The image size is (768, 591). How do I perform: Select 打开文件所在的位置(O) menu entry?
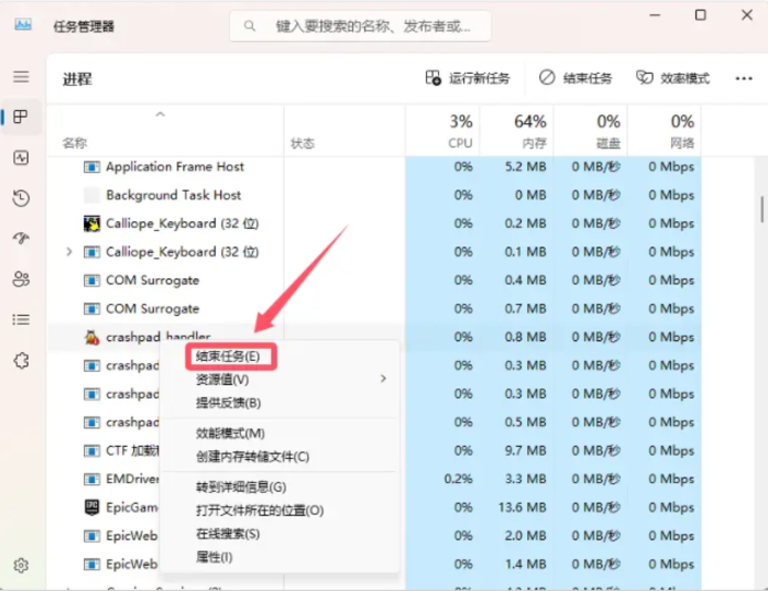pos(260,511)
